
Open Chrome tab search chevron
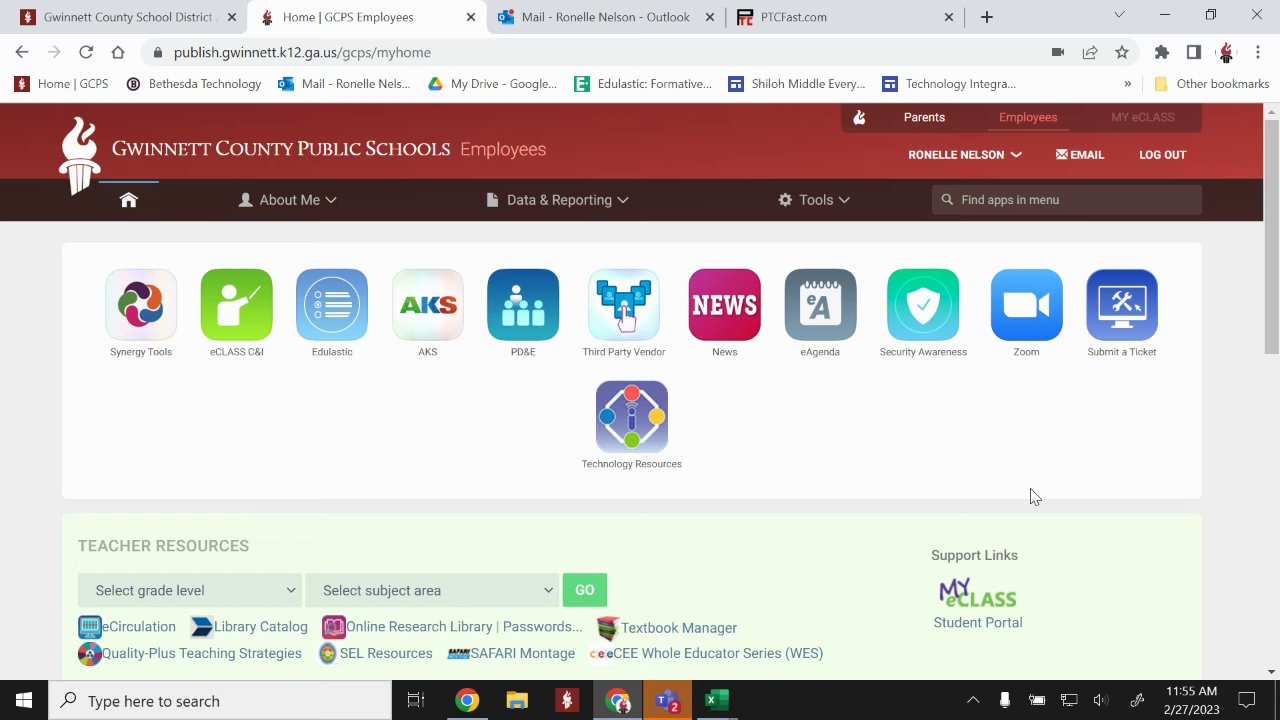pyautogui.click(x=1119, y=16)
